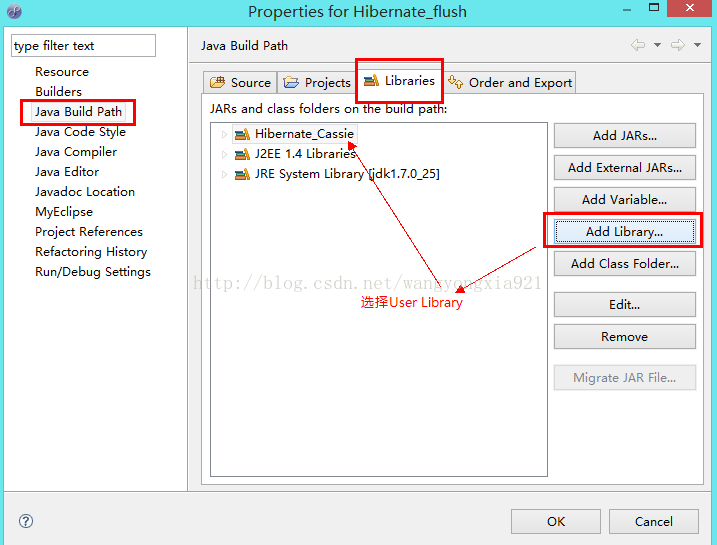Go forward using the right arrow icon

tap(678, 45)
